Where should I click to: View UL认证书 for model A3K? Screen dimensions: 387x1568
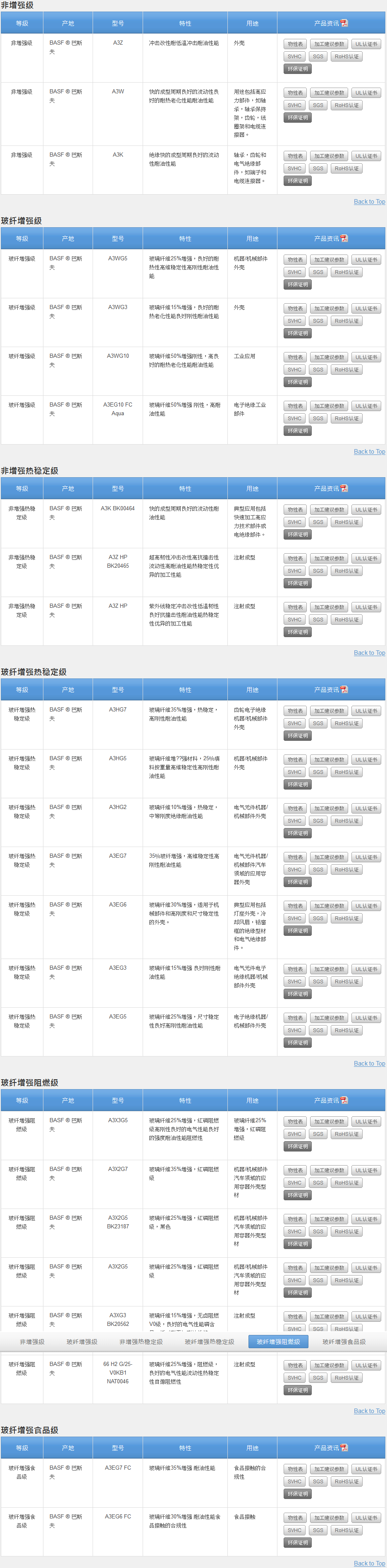365,157
